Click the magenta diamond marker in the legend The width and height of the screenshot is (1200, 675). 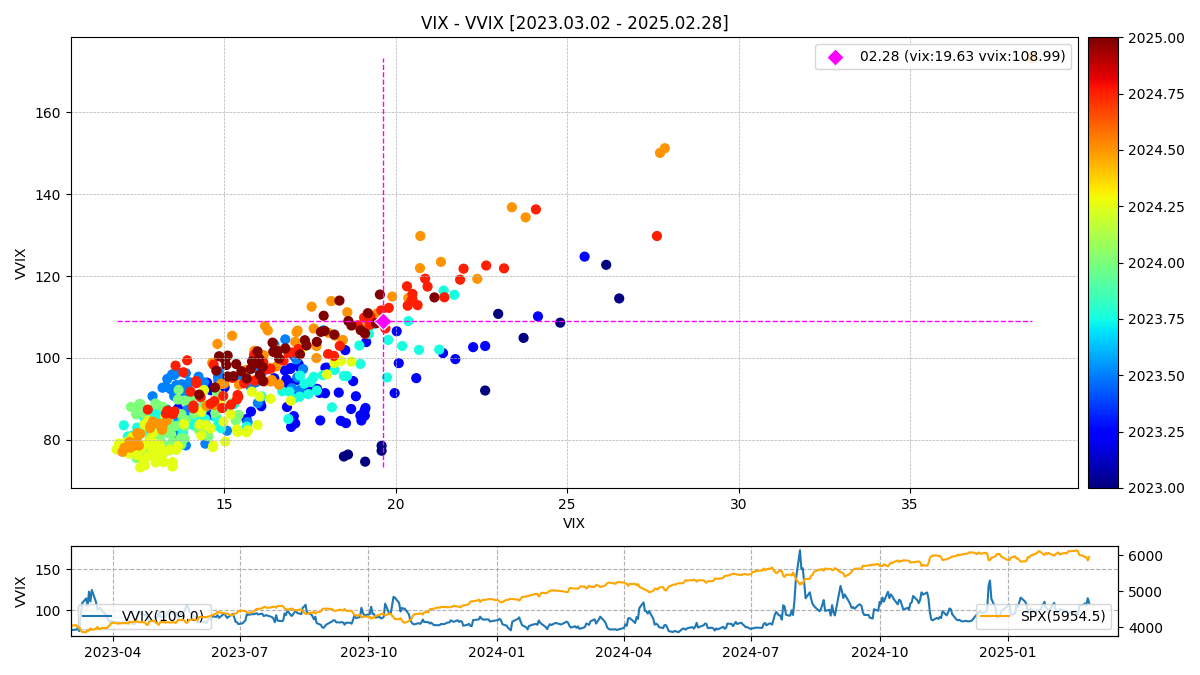coord(835,57)
